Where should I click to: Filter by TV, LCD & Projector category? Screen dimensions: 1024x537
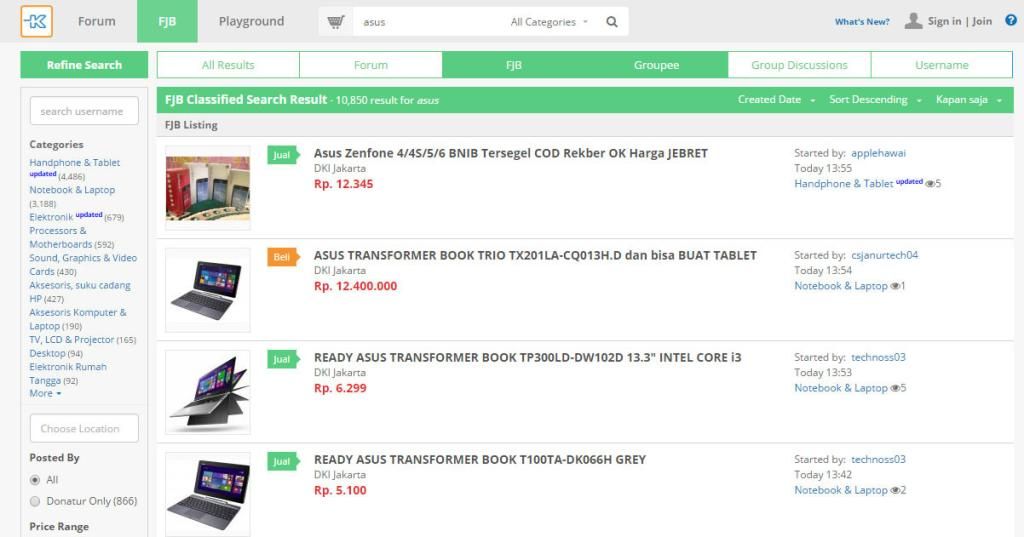pos(72,340)
